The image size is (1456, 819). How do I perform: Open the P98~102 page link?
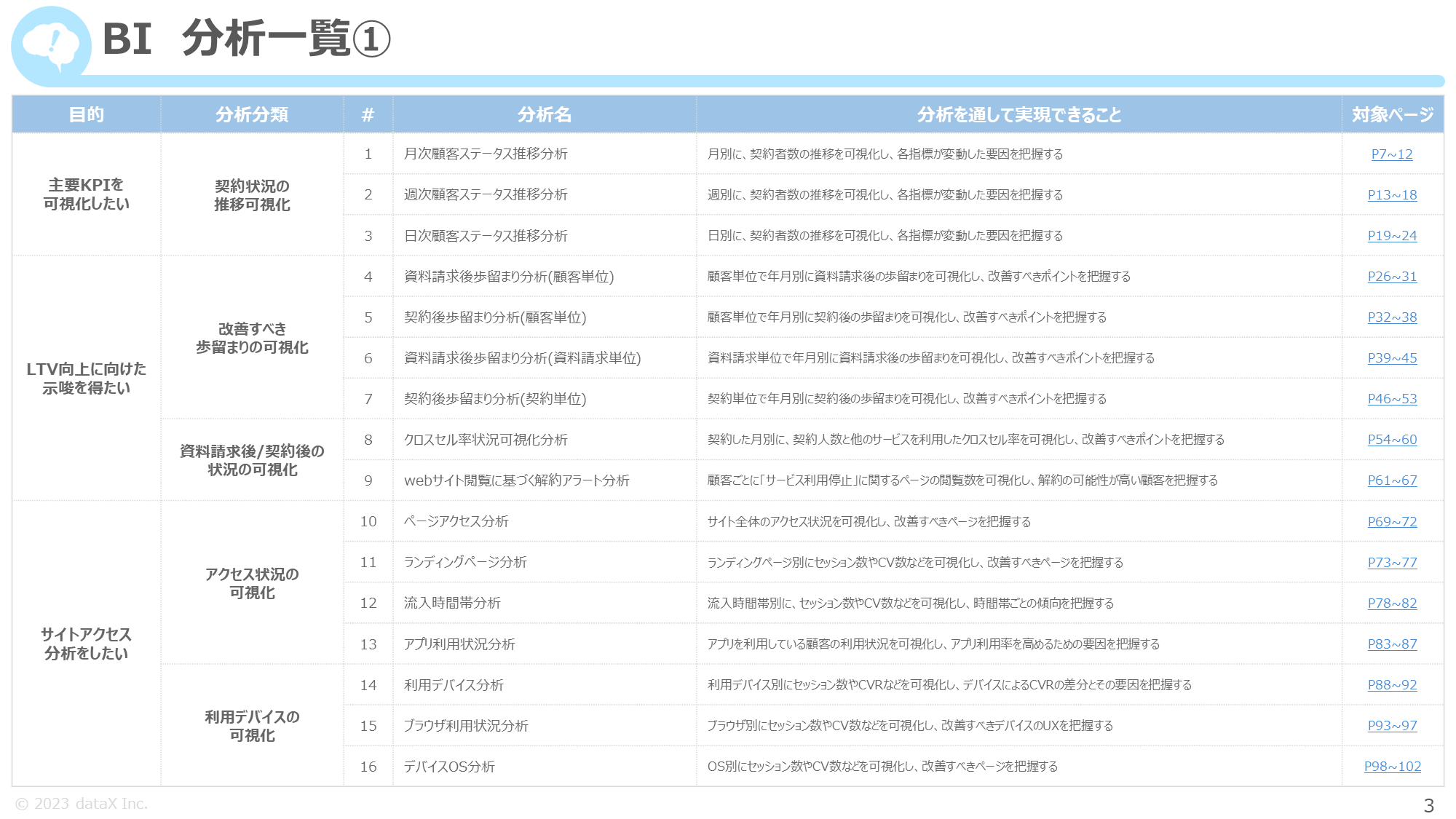click(x=1392, y=767)
